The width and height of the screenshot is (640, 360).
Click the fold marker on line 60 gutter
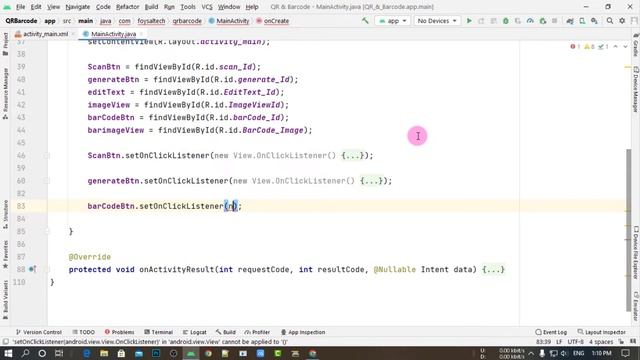point(47,181)
